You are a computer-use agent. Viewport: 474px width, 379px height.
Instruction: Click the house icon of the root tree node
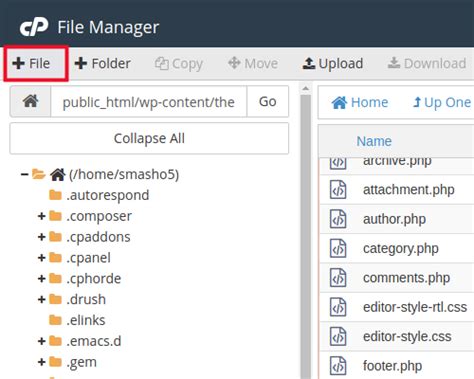pyautogui.click(x=57, y=174)
